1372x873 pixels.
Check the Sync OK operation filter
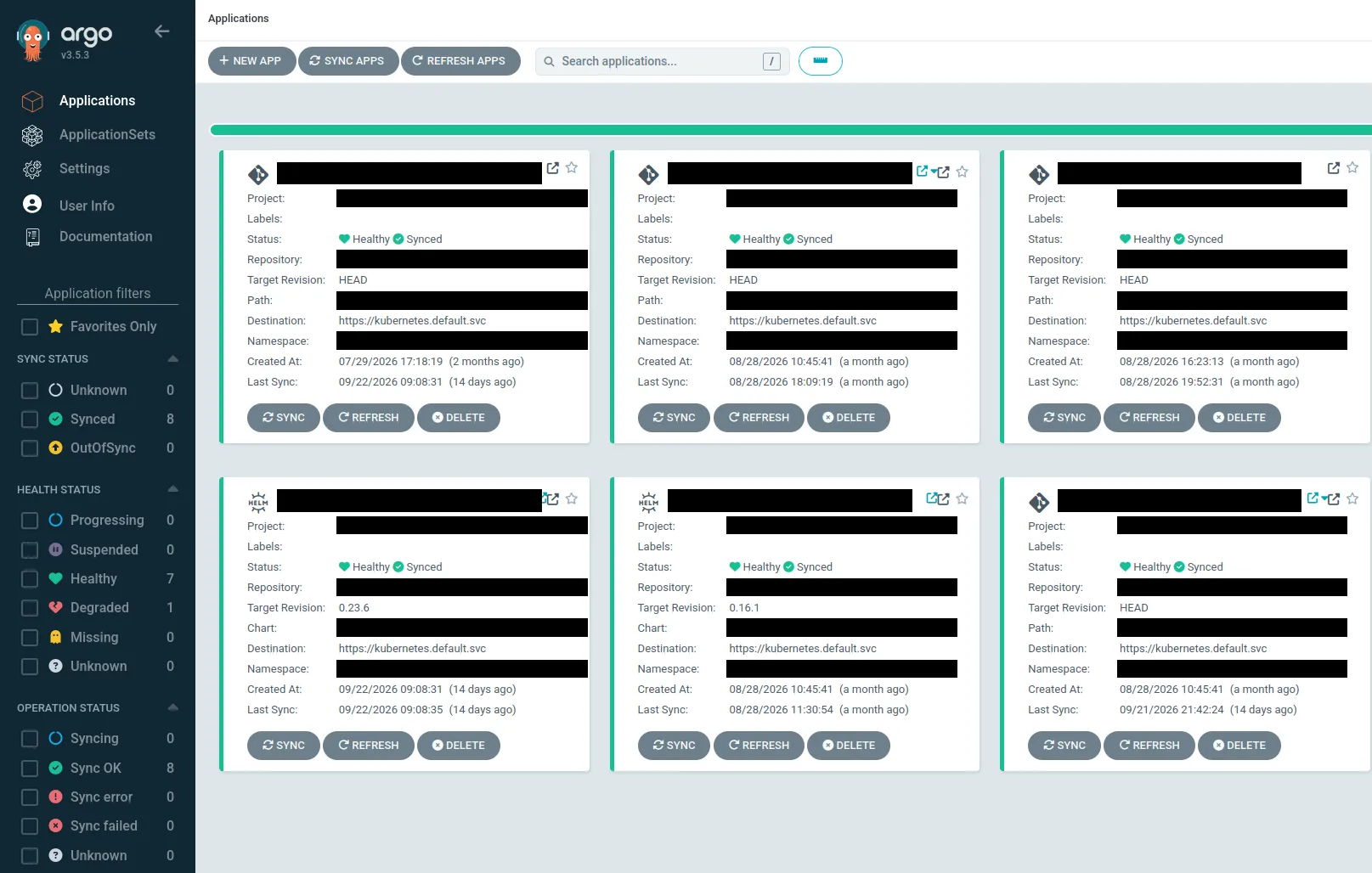30,769
